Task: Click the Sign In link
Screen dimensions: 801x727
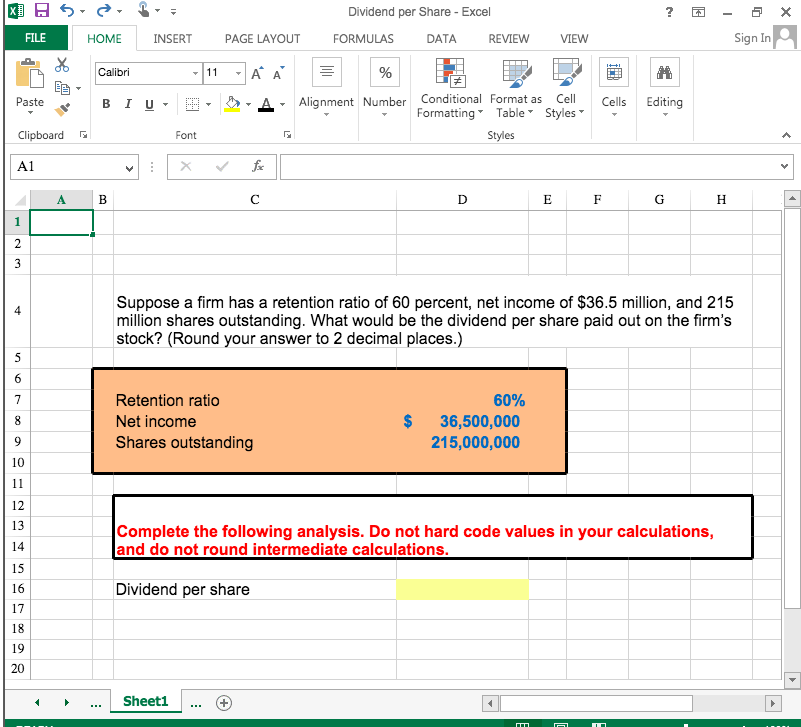Action: click(x=751, y=38)
